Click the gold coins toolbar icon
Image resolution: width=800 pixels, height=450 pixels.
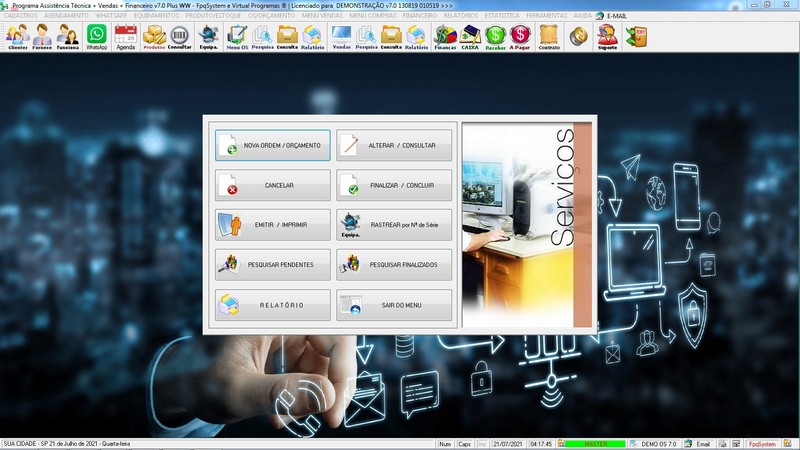(x=578, y=37)
